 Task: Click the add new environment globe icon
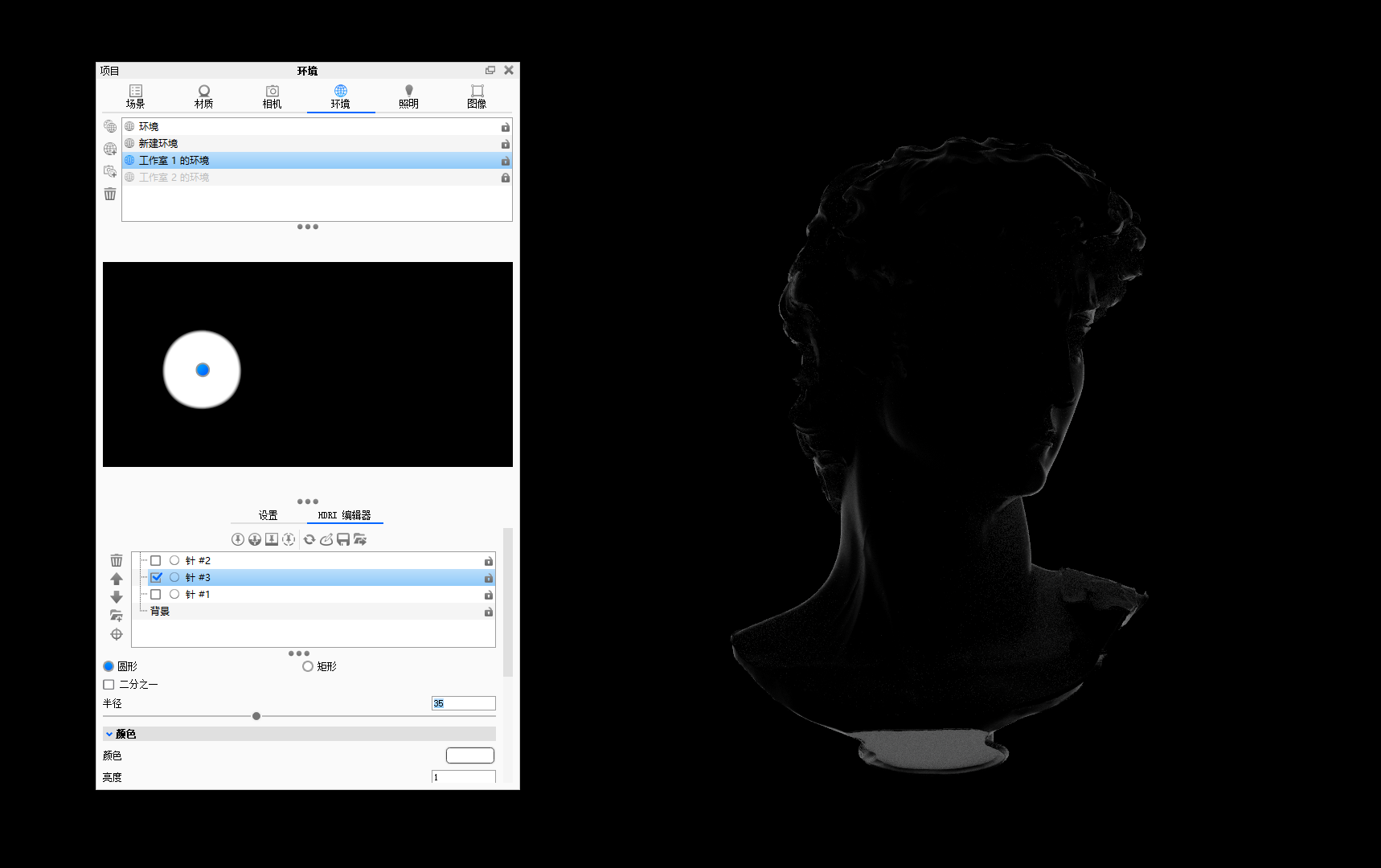point(110,148)
